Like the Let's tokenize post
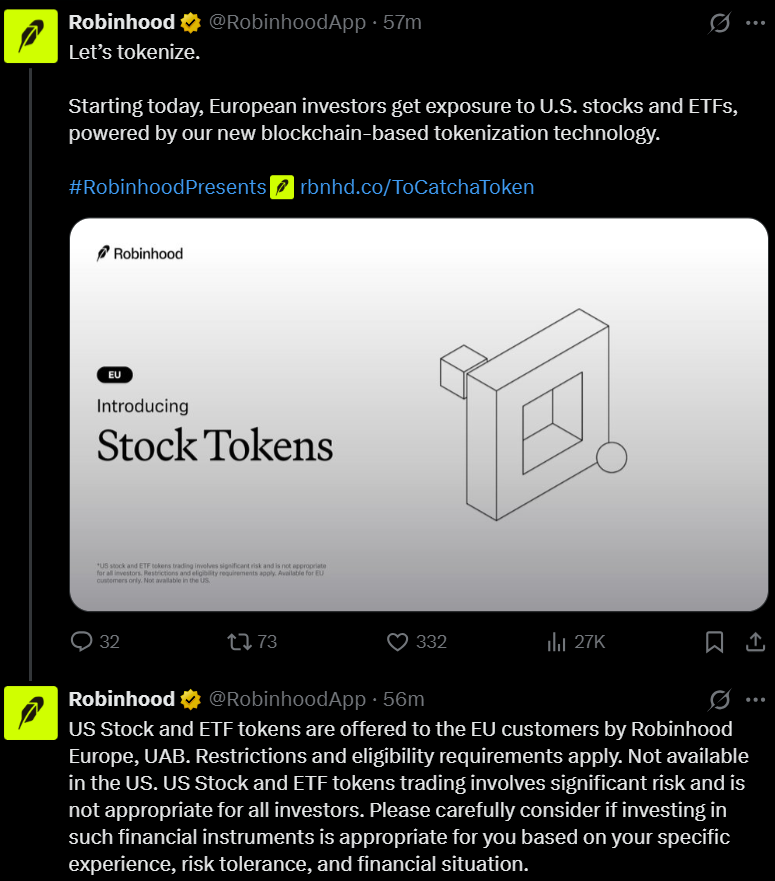Screen dimensions: 775x881 click(399, 641)
